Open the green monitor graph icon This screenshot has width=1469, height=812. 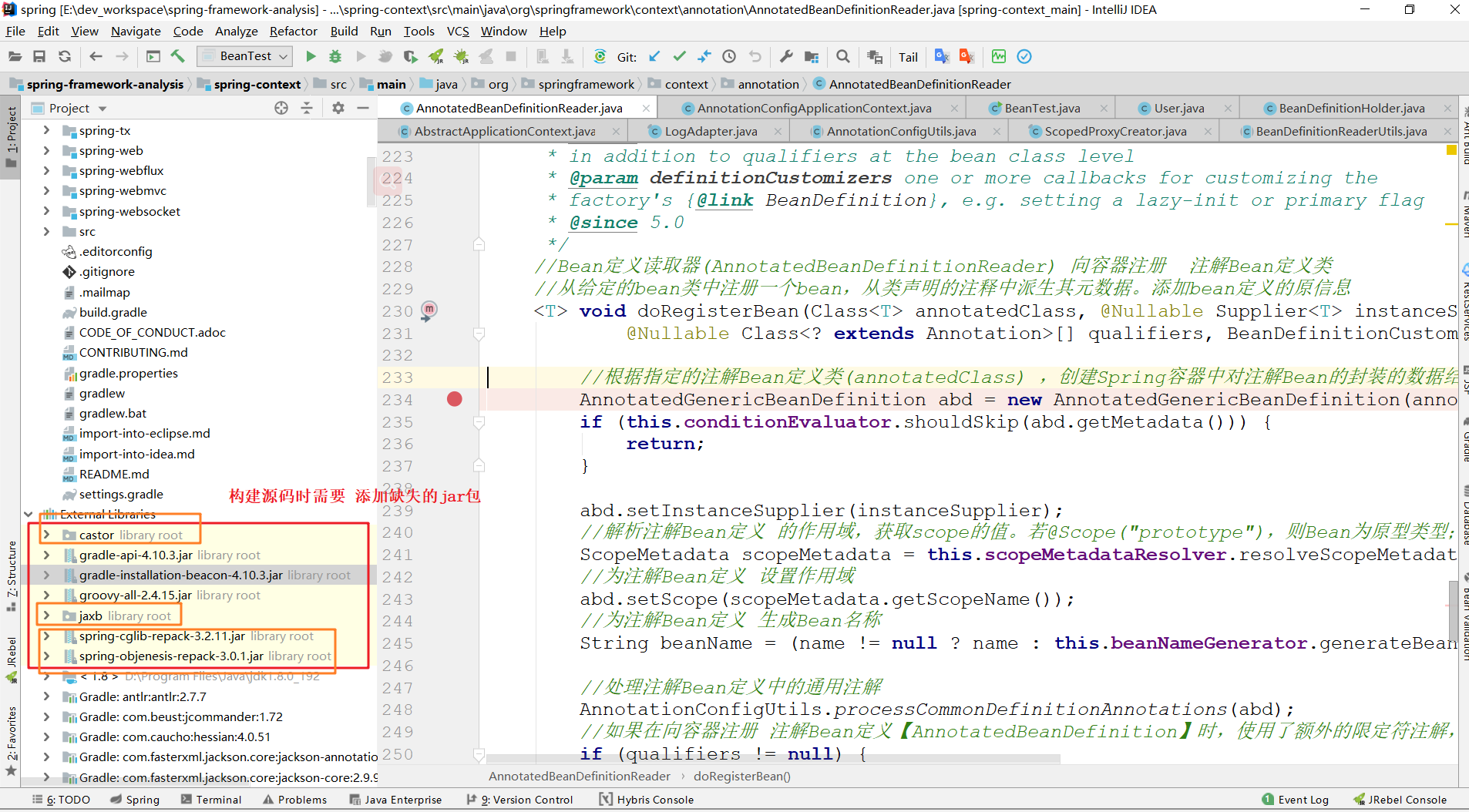(x=999, y=56)
